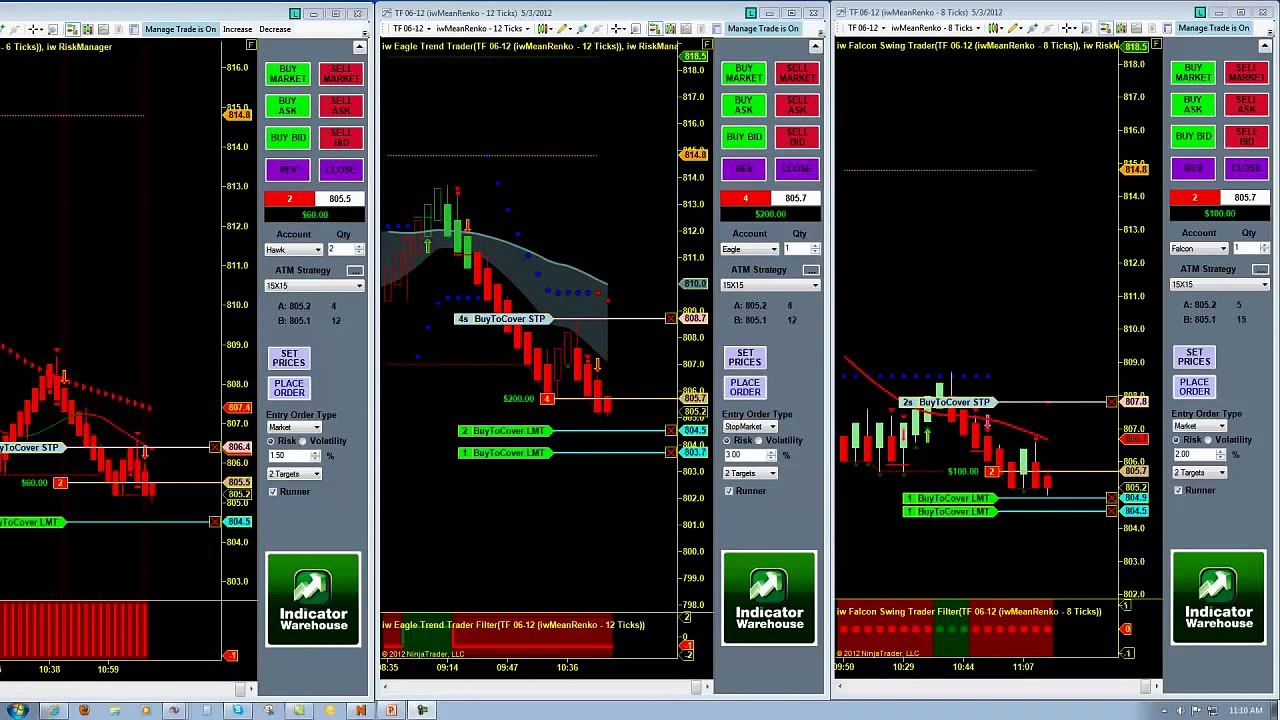Click BUY ASK in the Falcon panel
The width and height of the screenshot is (1280, 720).
coord(1193,104)
